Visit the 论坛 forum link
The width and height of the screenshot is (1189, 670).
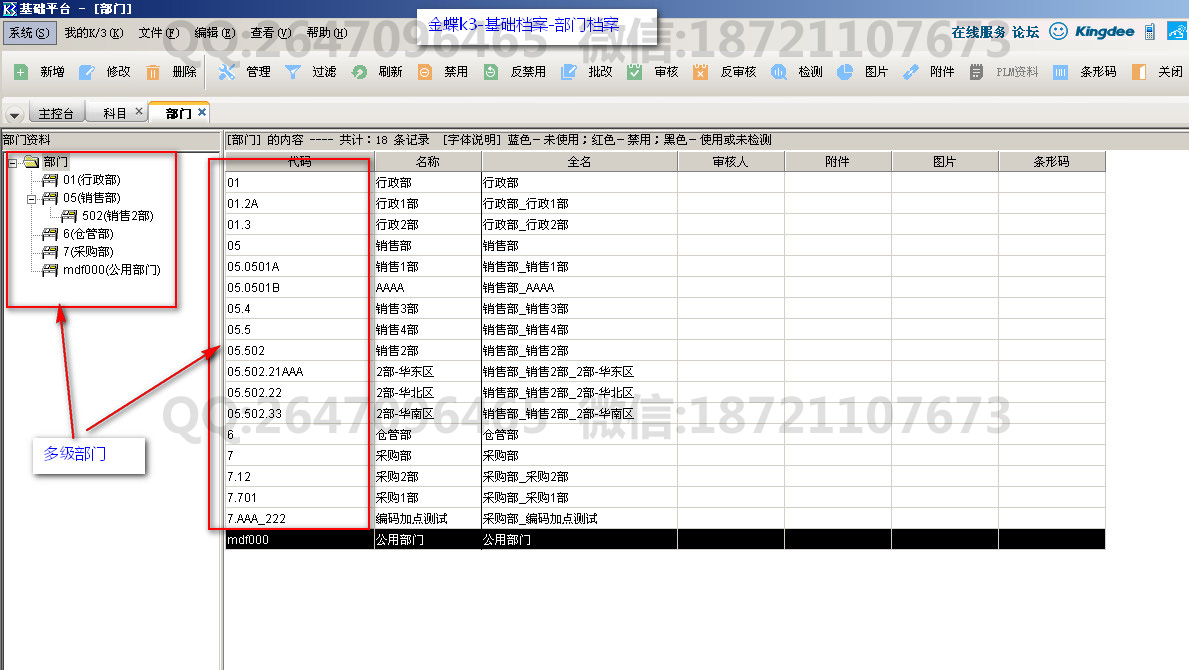(x=1025, y=32)
